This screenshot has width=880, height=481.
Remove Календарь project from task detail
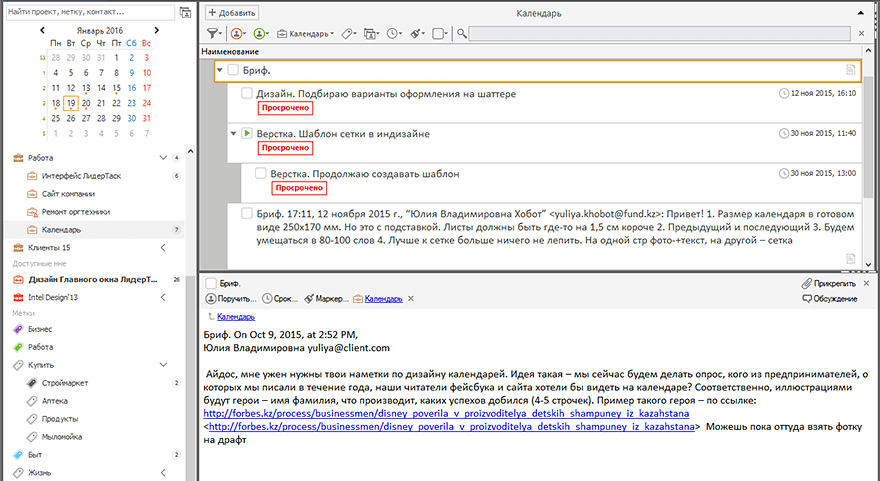pyautogui.click(x=411, y=299)
